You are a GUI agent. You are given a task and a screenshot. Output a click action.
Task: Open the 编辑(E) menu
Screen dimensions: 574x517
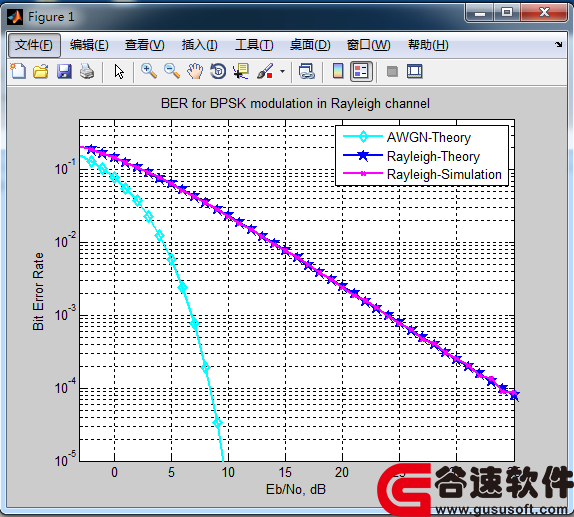coord(89,45)
